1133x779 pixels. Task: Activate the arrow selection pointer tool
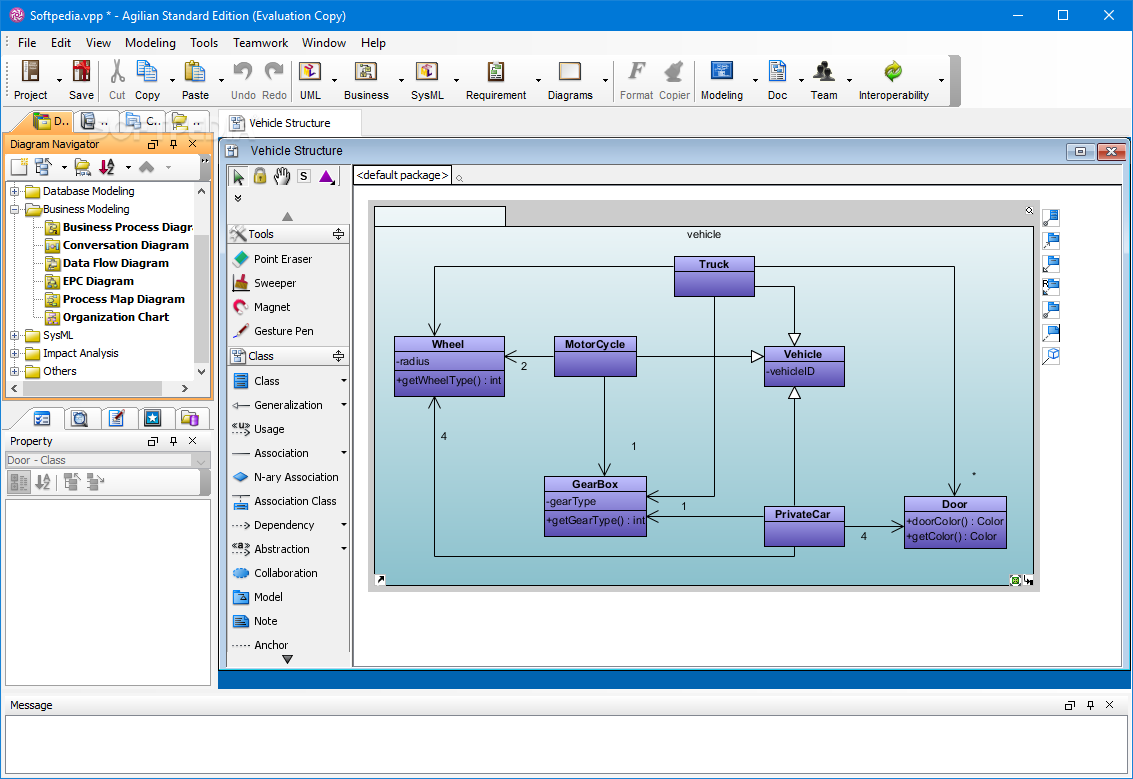pyautogui.click(x=238, y=176)
